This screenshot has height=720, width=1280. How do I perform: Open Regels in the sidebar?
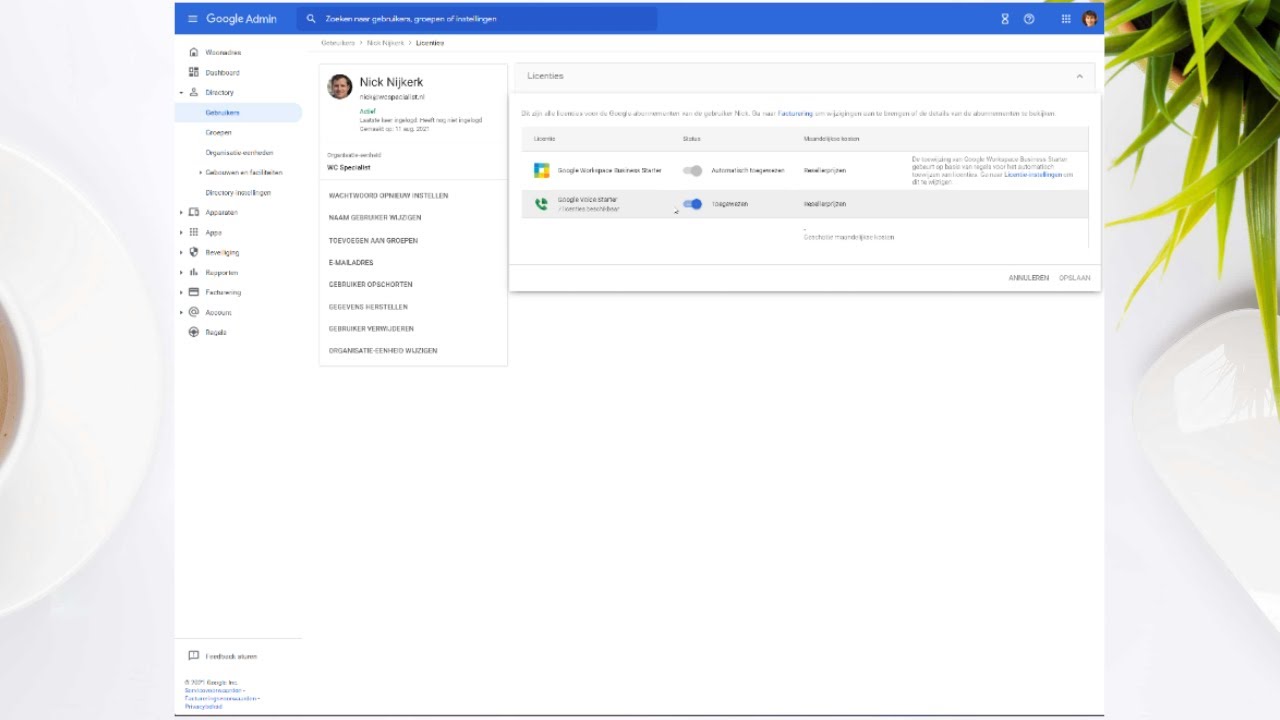(216, 332)
